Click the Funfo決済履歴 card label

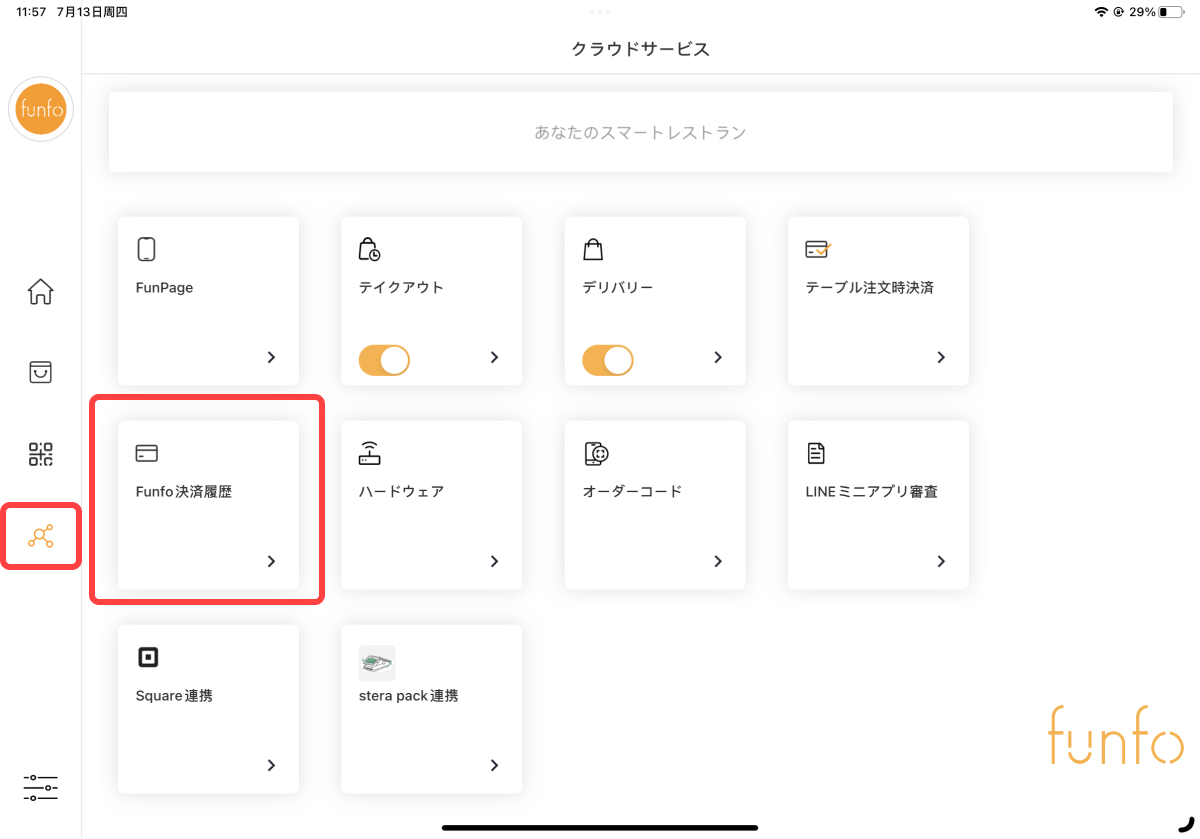point(184,491)
